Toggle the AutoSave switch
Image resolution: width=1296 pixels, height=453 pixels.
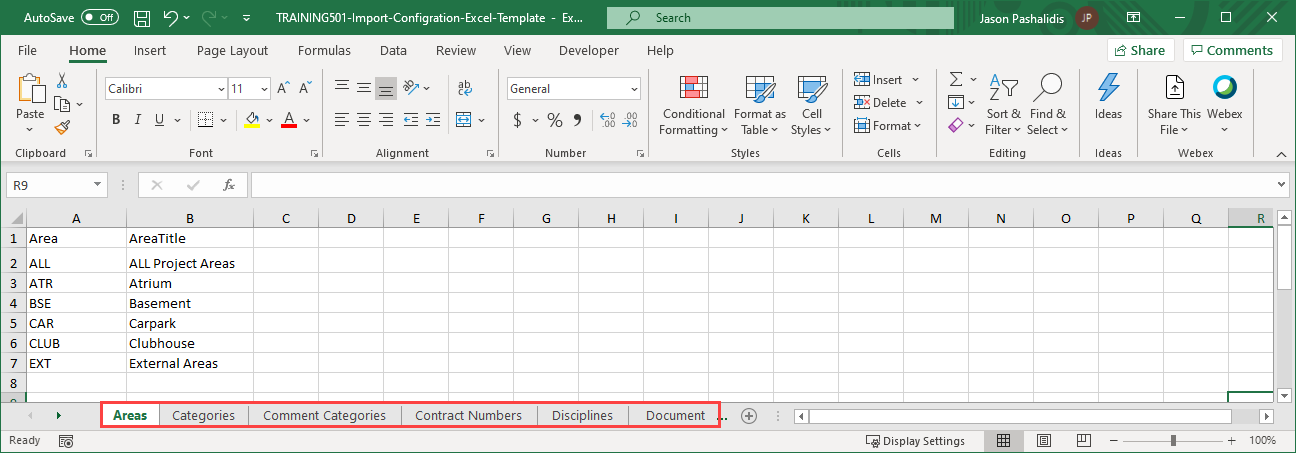[100, 18]
